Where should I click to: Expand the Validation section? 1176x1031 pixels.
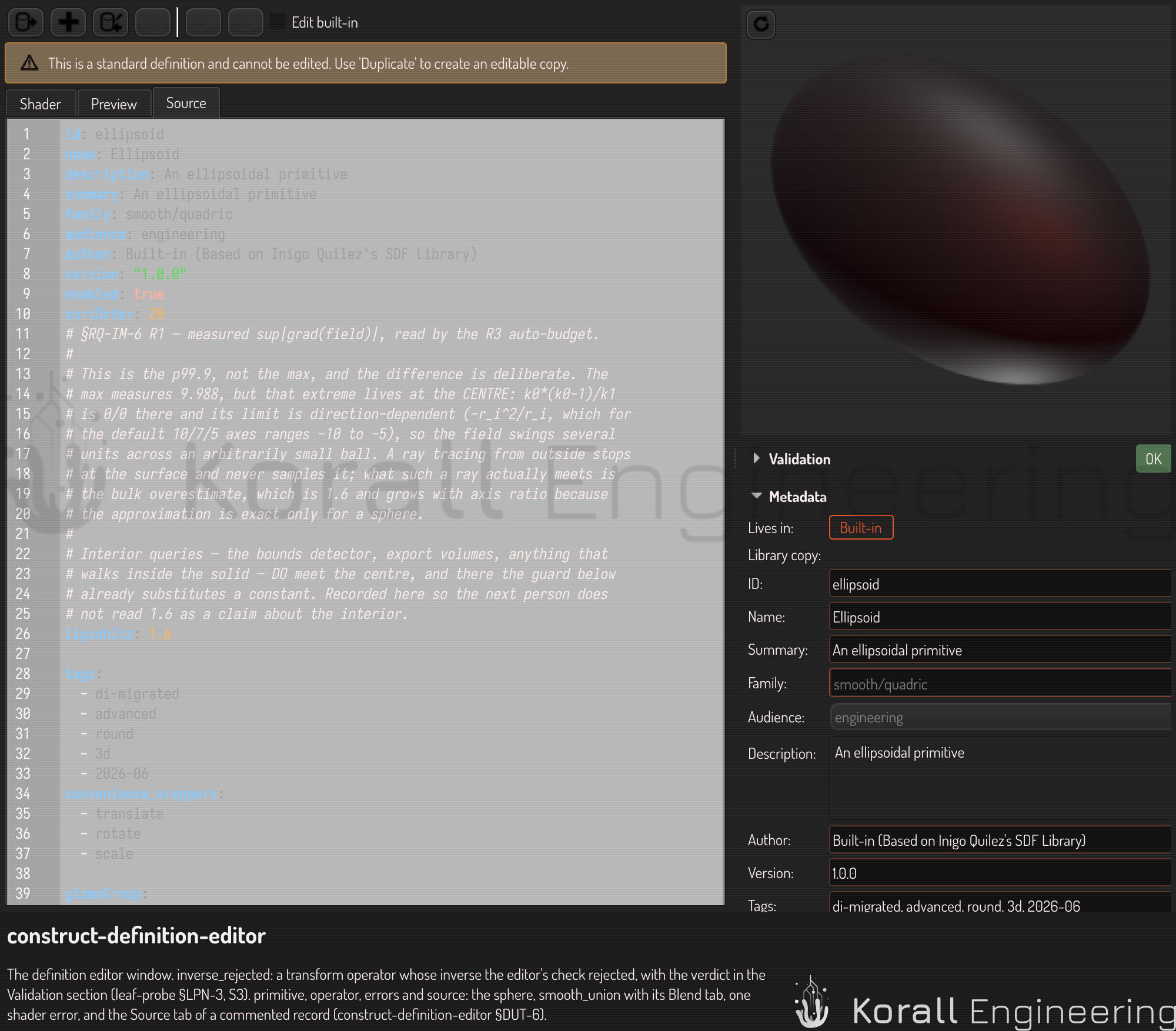pyautogui.click(x=757, y=458)
